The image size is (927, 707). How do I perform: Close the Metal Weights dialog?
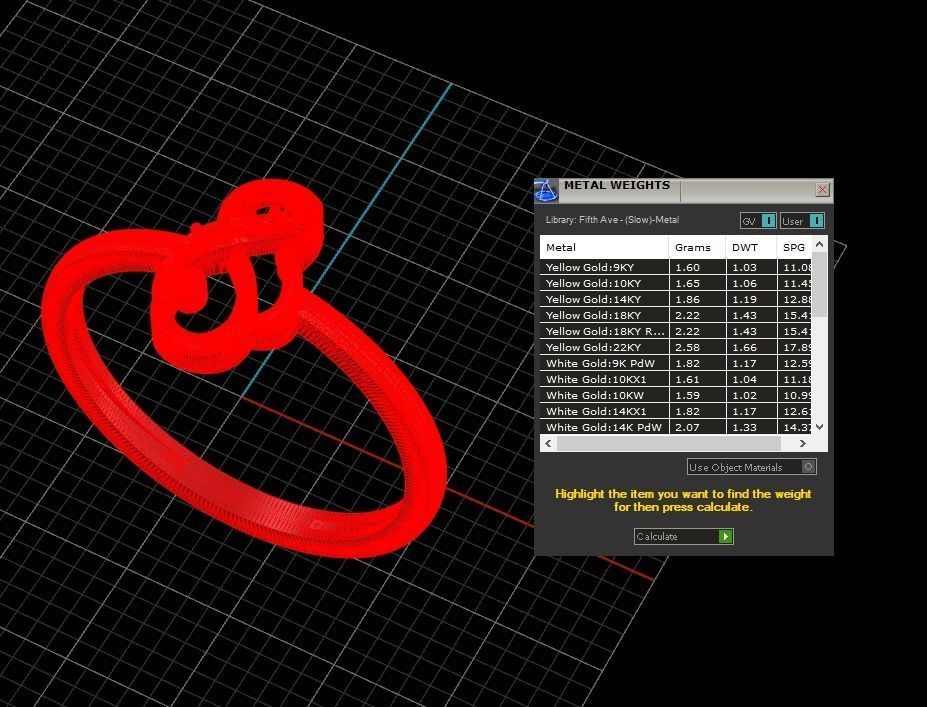click(822, 190)
